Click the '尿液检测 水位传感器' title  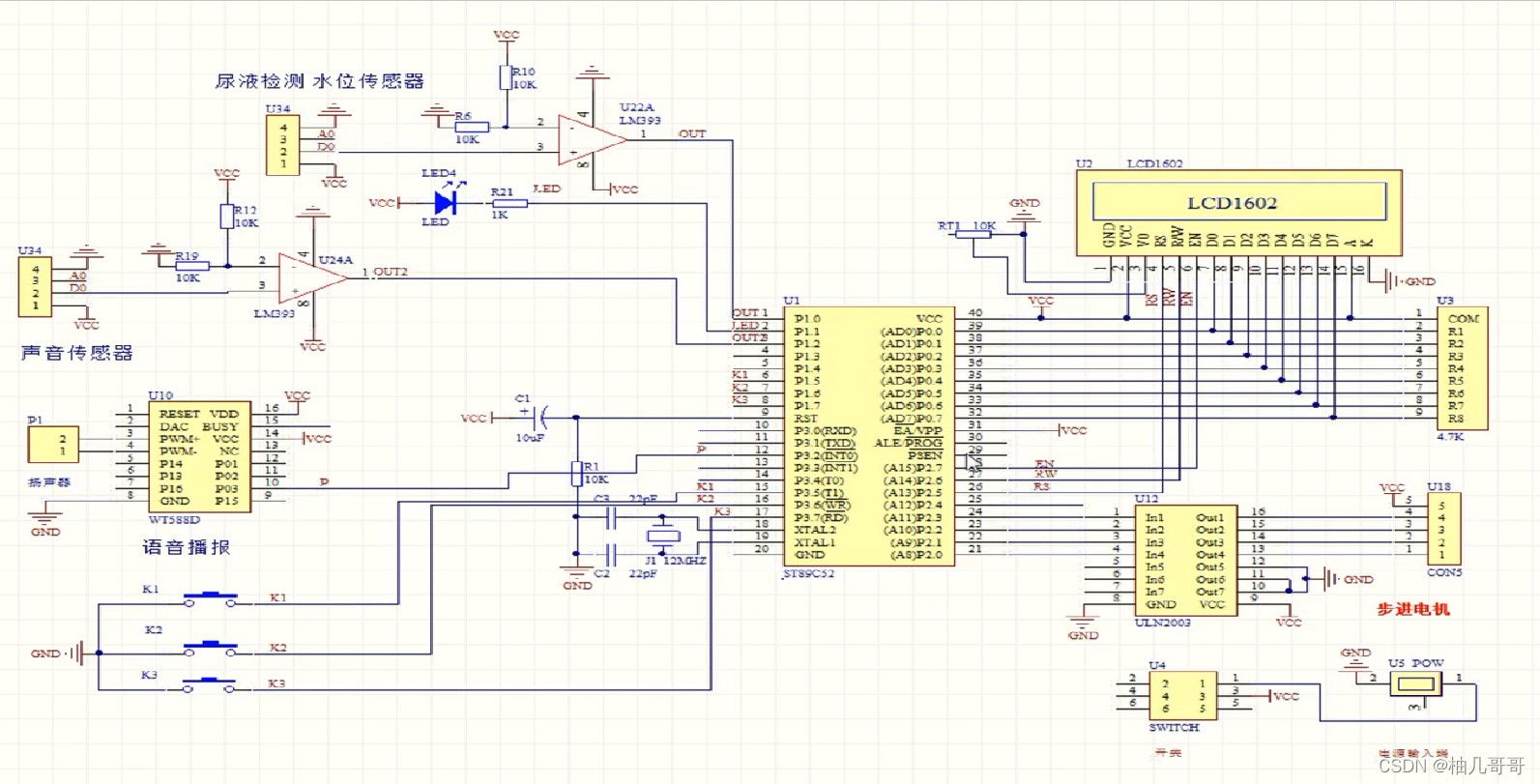point(319,81)
